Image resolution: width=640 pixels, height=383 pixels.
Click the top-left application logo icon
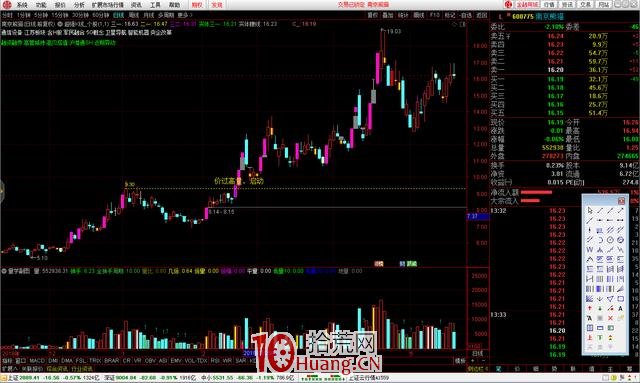[7, 4]
